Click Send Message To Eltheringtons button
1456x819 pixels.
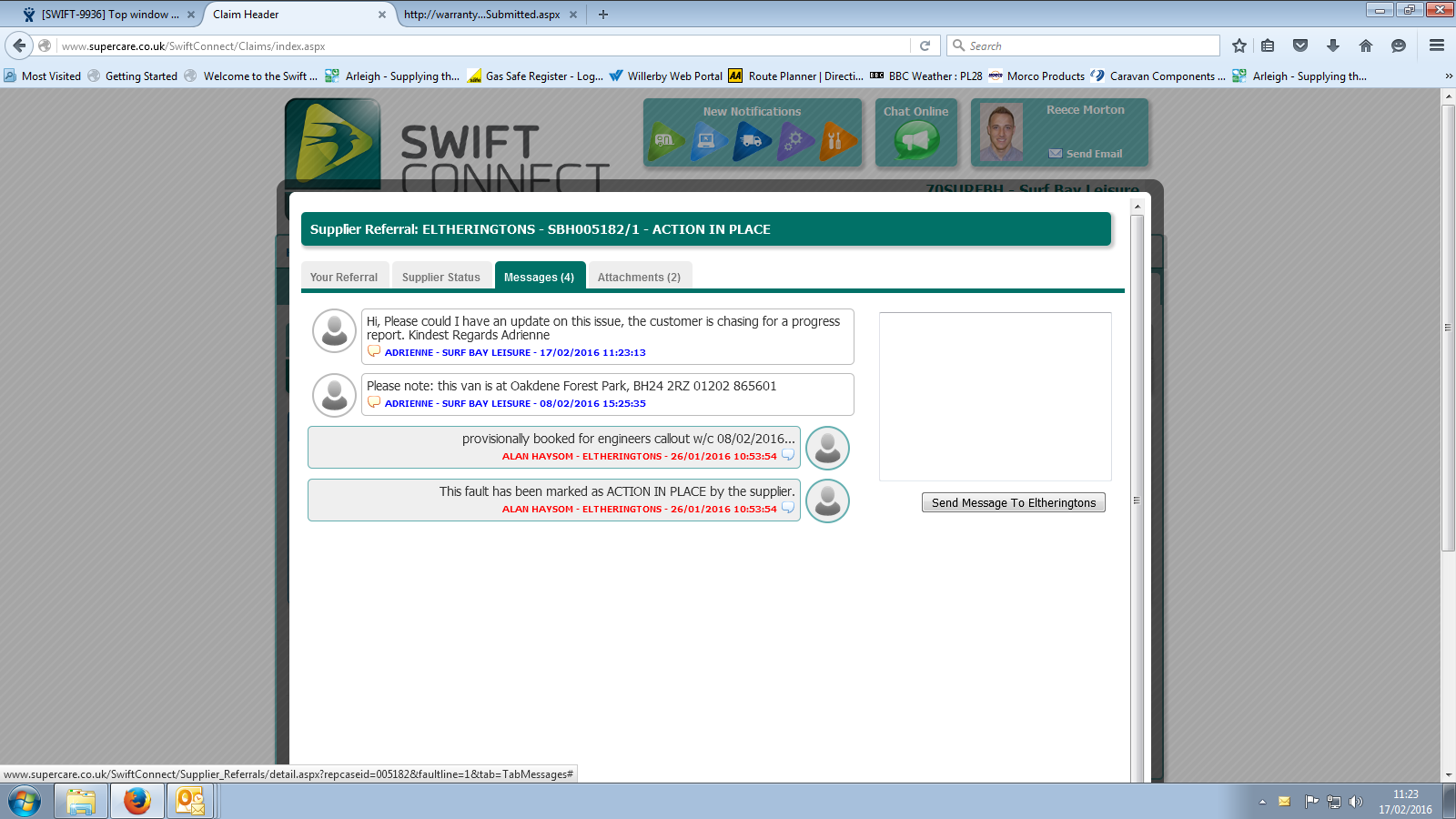1014,502
